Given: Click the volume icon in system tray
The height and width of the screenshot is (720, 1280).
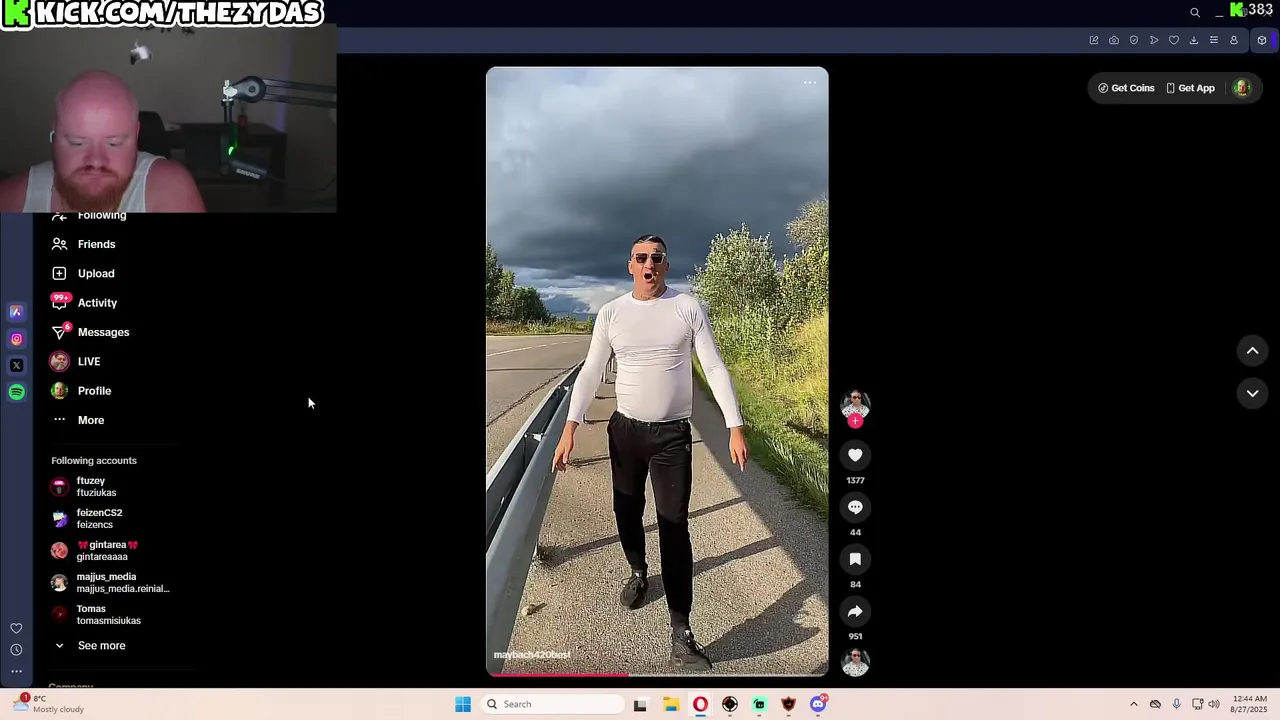Looking at the screenshot, I should tap(1214, 704).
